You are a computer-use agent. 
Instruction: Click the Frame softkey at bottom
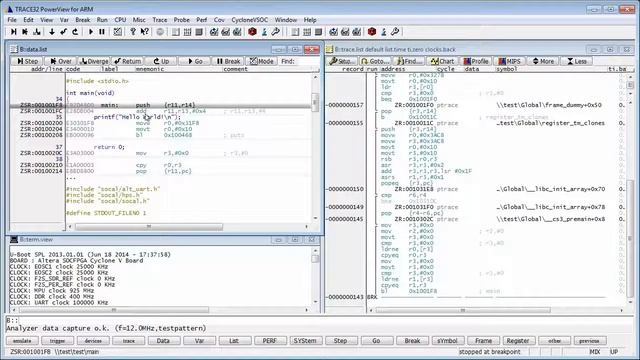(483, 340)
